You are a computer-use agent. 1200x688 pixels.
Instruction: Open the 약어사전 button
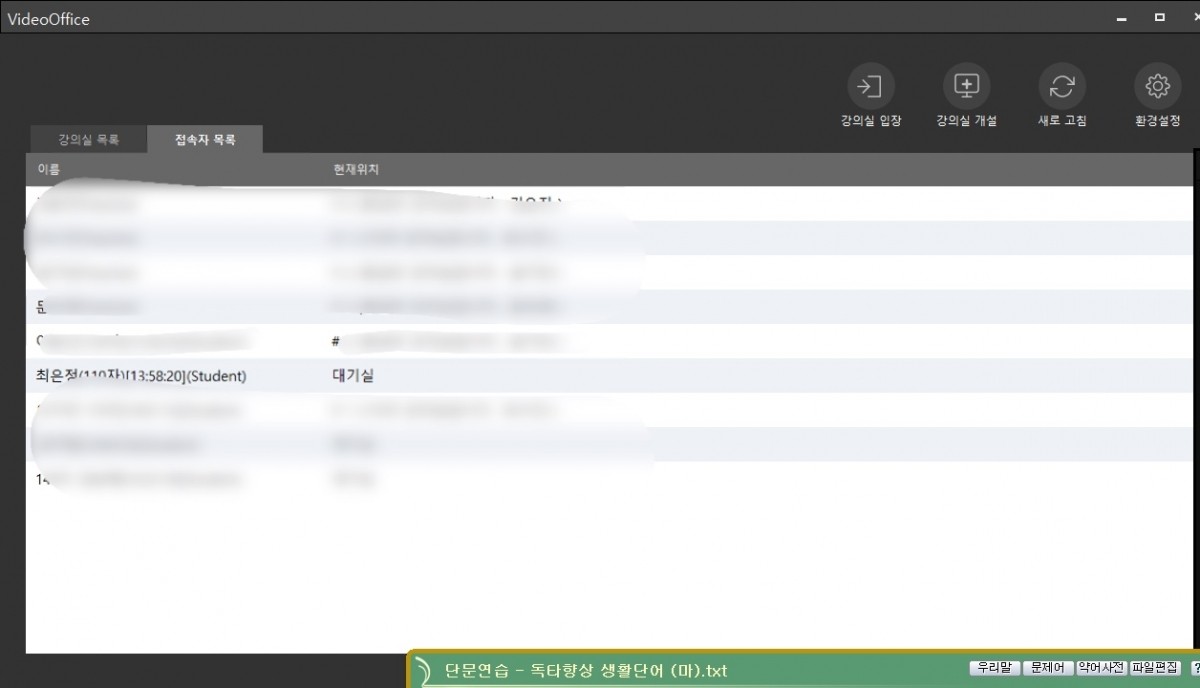click(x=1100, y=668)
